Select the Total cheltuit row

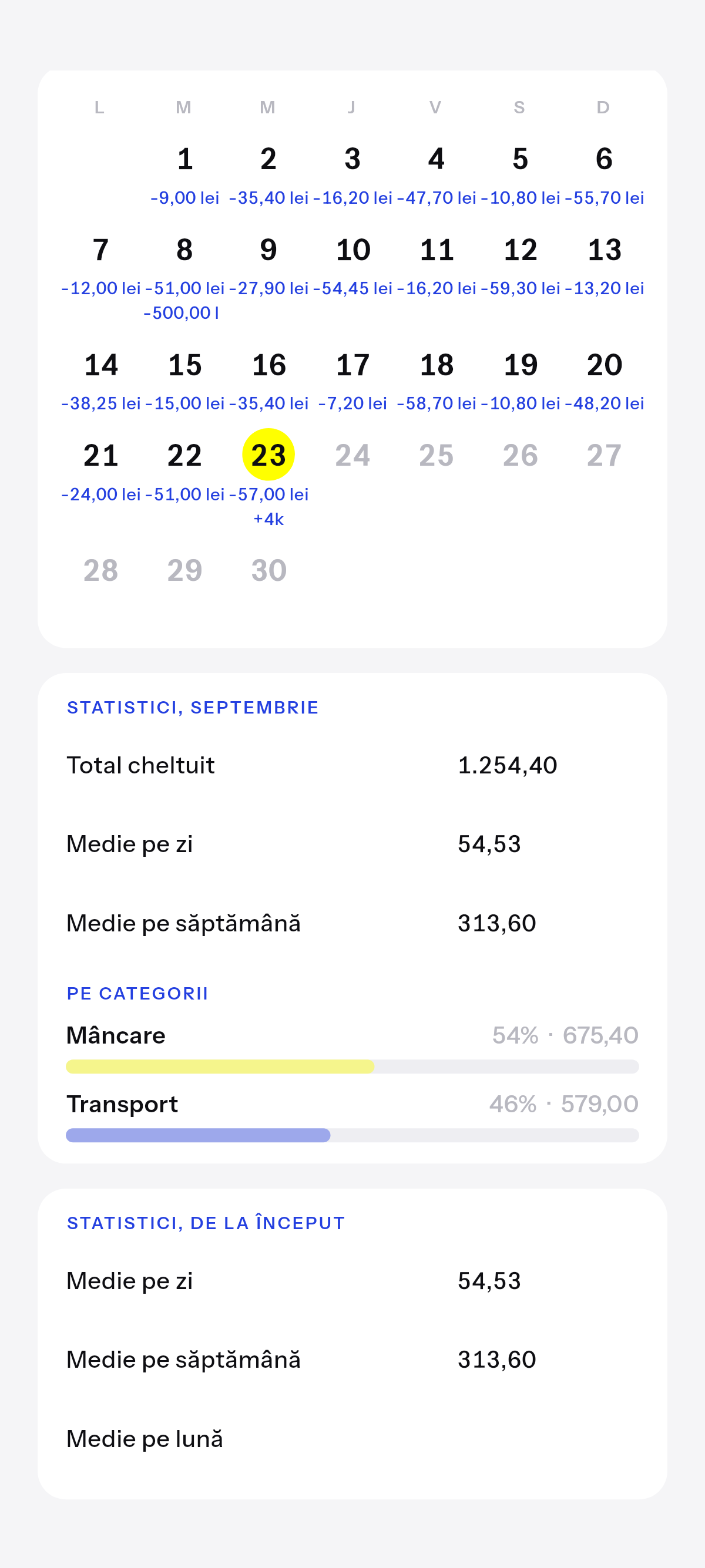point(352,765)
